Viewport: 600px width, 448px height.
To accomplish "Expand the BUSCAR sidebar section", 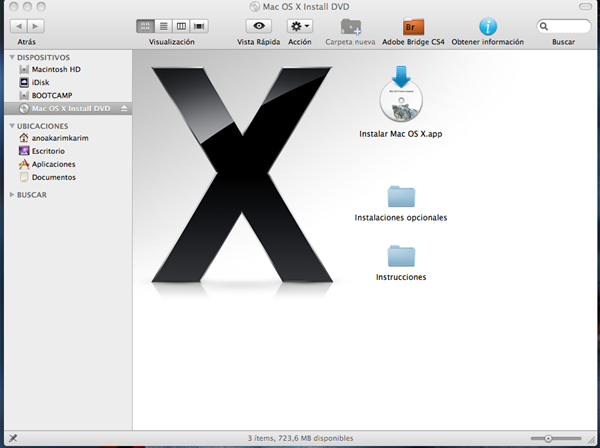I will tap(12, 195).
